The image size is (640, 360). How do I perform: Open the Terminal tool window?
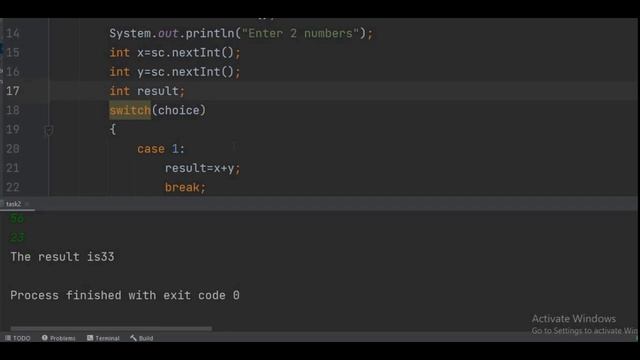click(103, 338)
